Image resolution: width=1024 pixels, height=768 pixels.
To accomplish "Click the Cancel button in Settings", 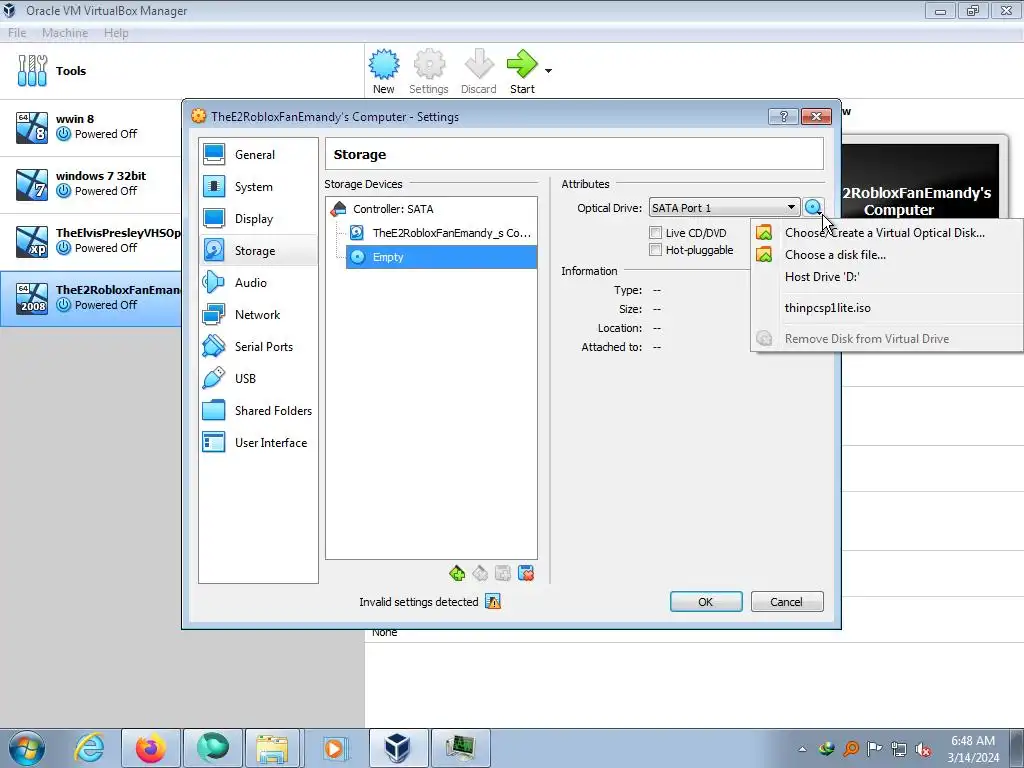I will tap(787, 601).
